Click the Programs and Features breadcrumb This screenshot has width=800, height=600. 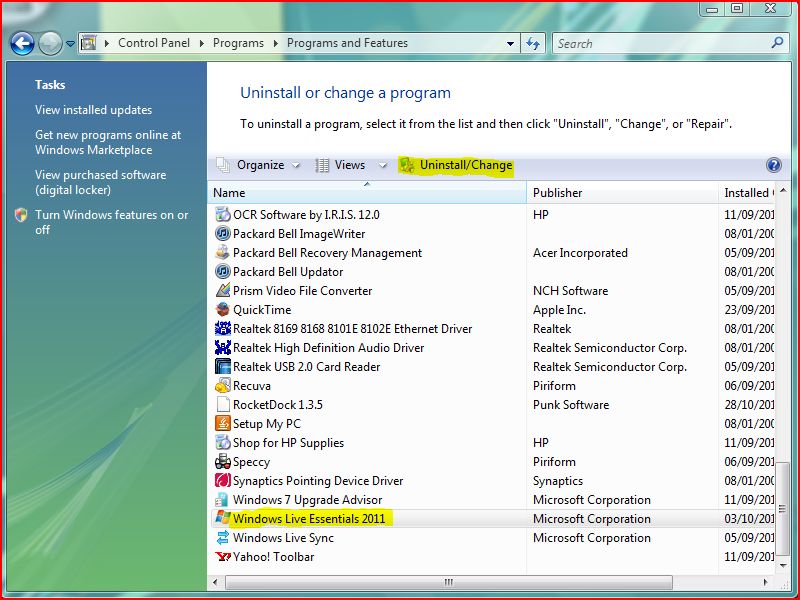(347, 43)
